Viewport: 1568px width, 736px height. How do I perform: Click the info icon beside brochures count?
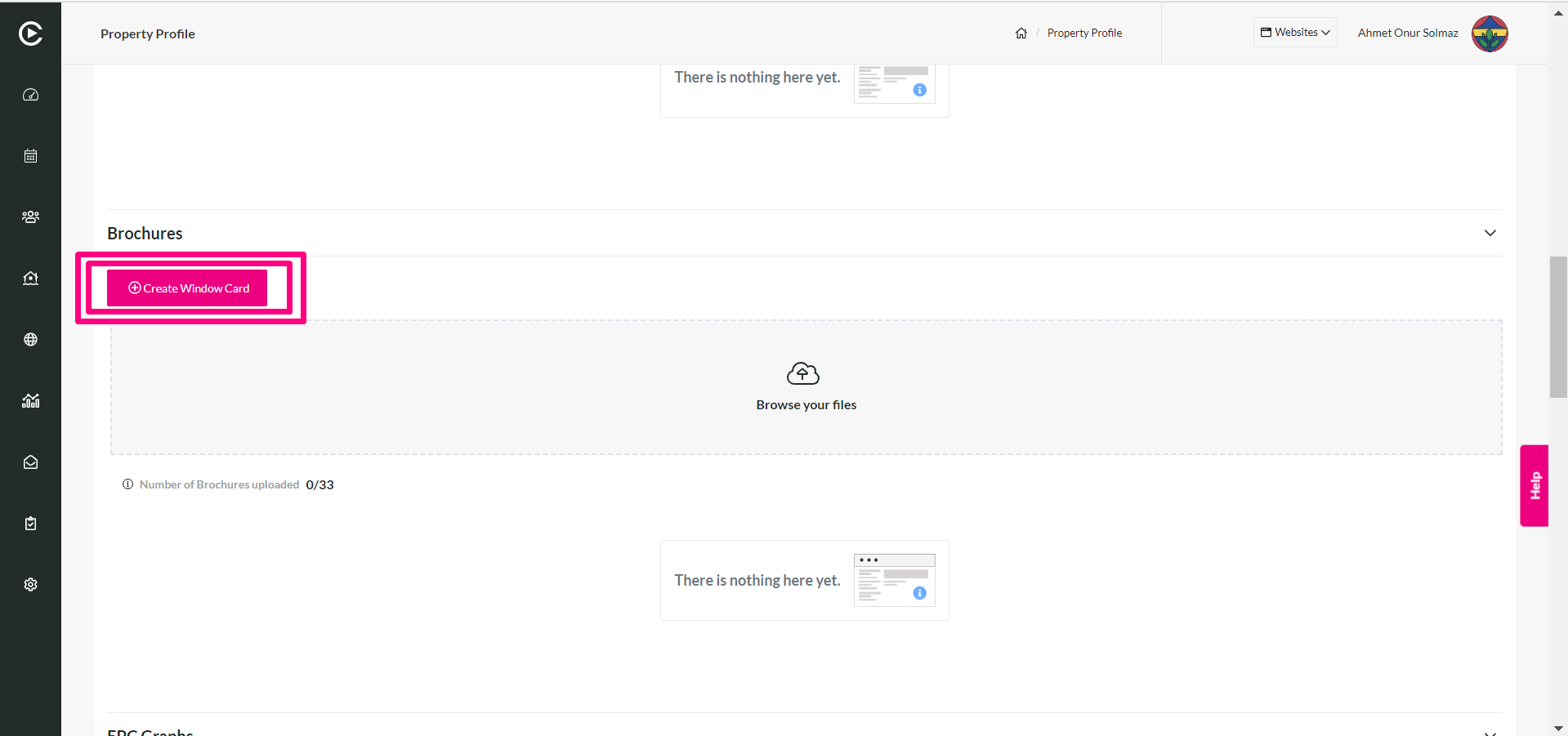127,484
